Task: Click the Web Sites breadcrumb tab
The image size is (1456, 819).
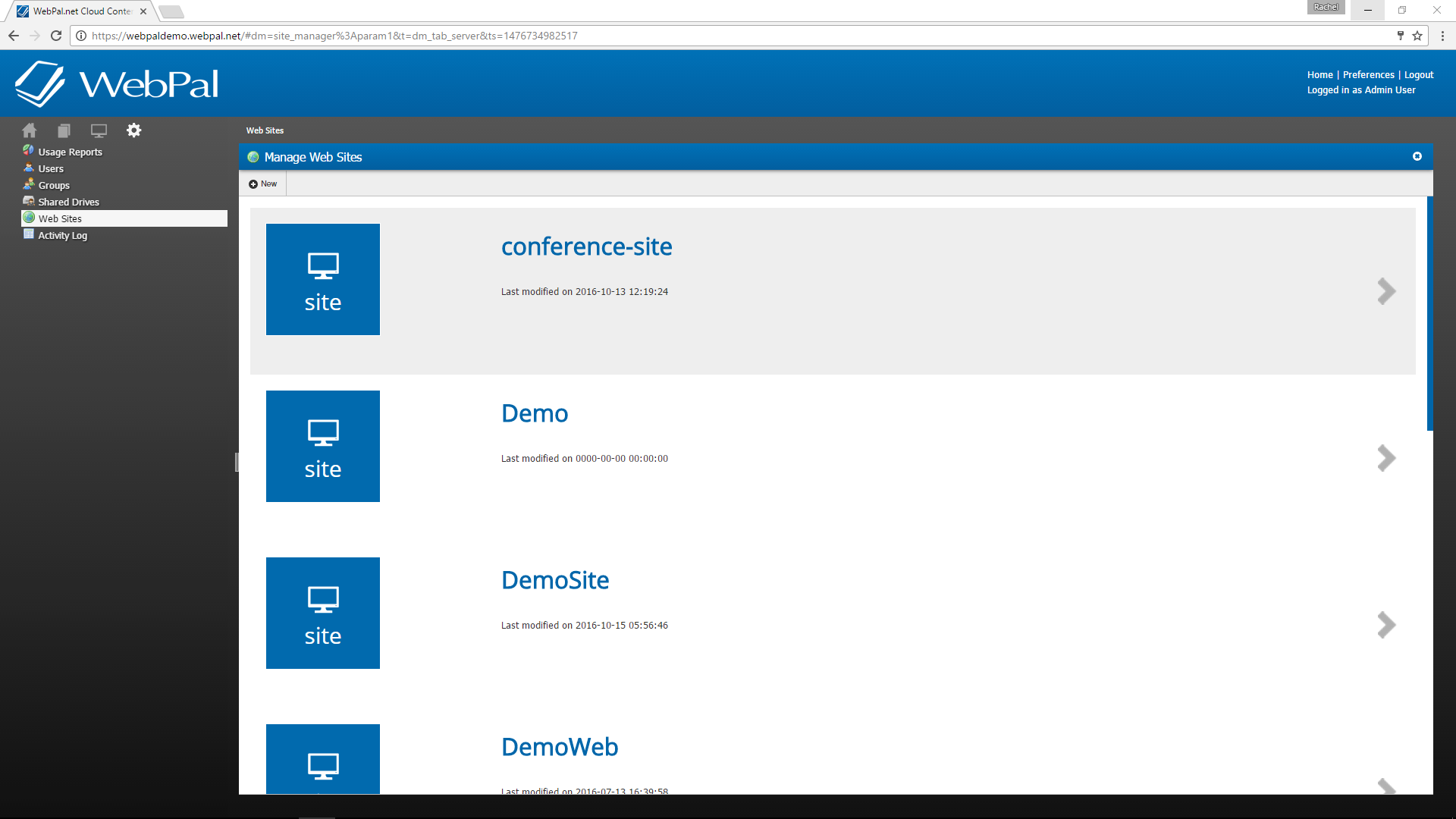Action: (265, 130)
